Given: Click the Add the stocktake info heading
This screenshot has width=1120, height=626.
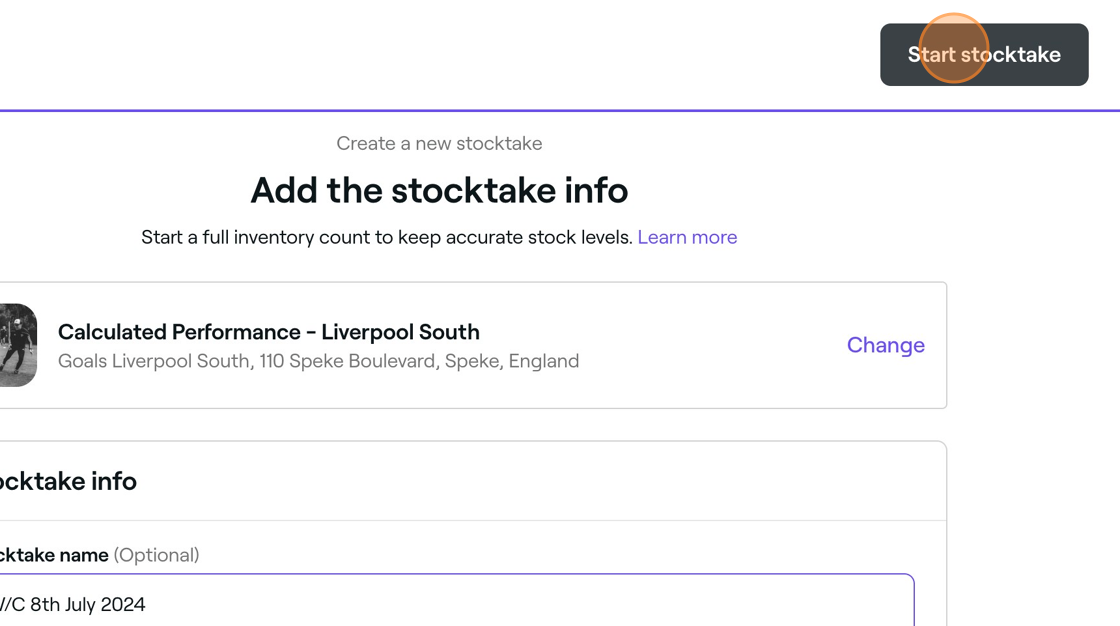Looking at the screenshot, I should (439, 190).
